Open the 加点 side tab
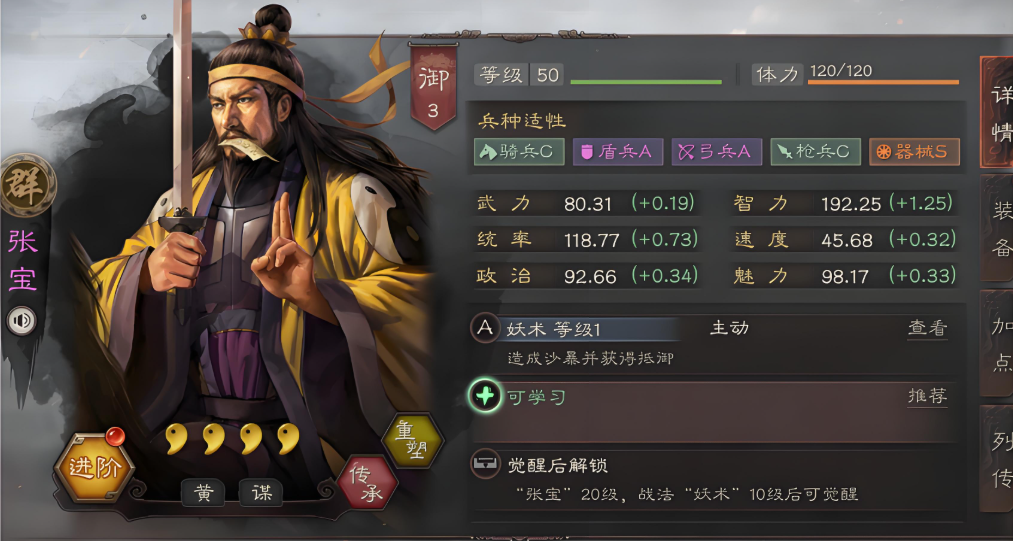 [997, 343]
